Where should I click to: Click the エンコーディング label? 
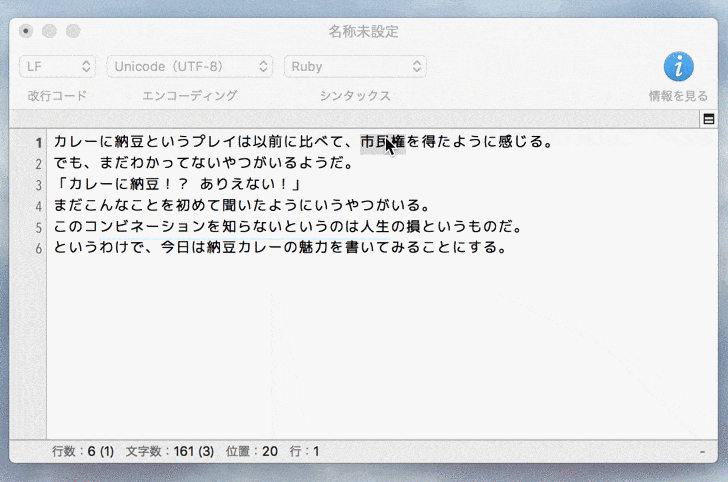pyautogui.click(x=190, y=96)
